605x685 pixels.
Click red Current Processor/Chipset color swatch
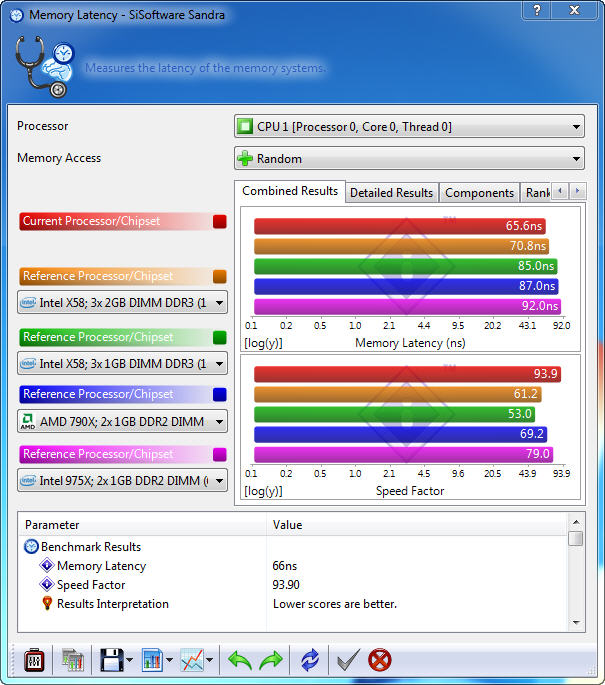click(x=219, y=221)
